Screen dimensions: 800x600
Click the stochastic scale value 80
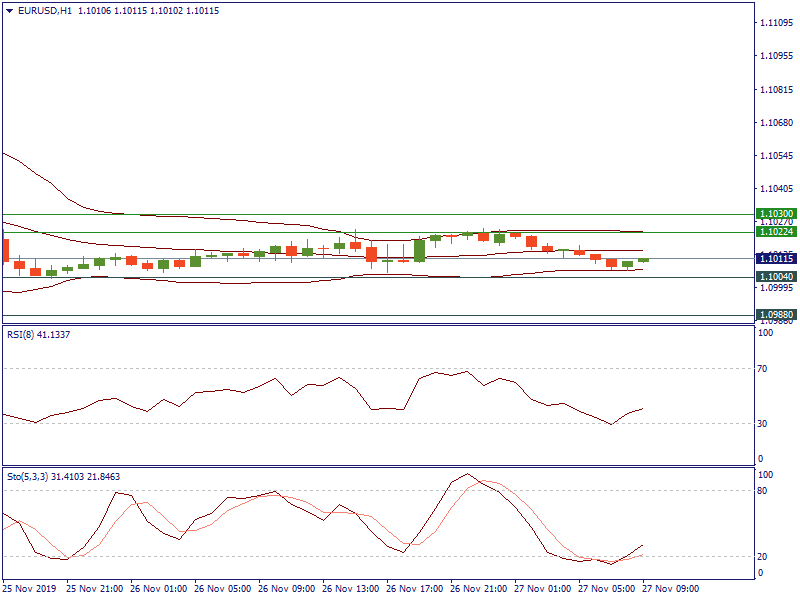tap(765, 491)
